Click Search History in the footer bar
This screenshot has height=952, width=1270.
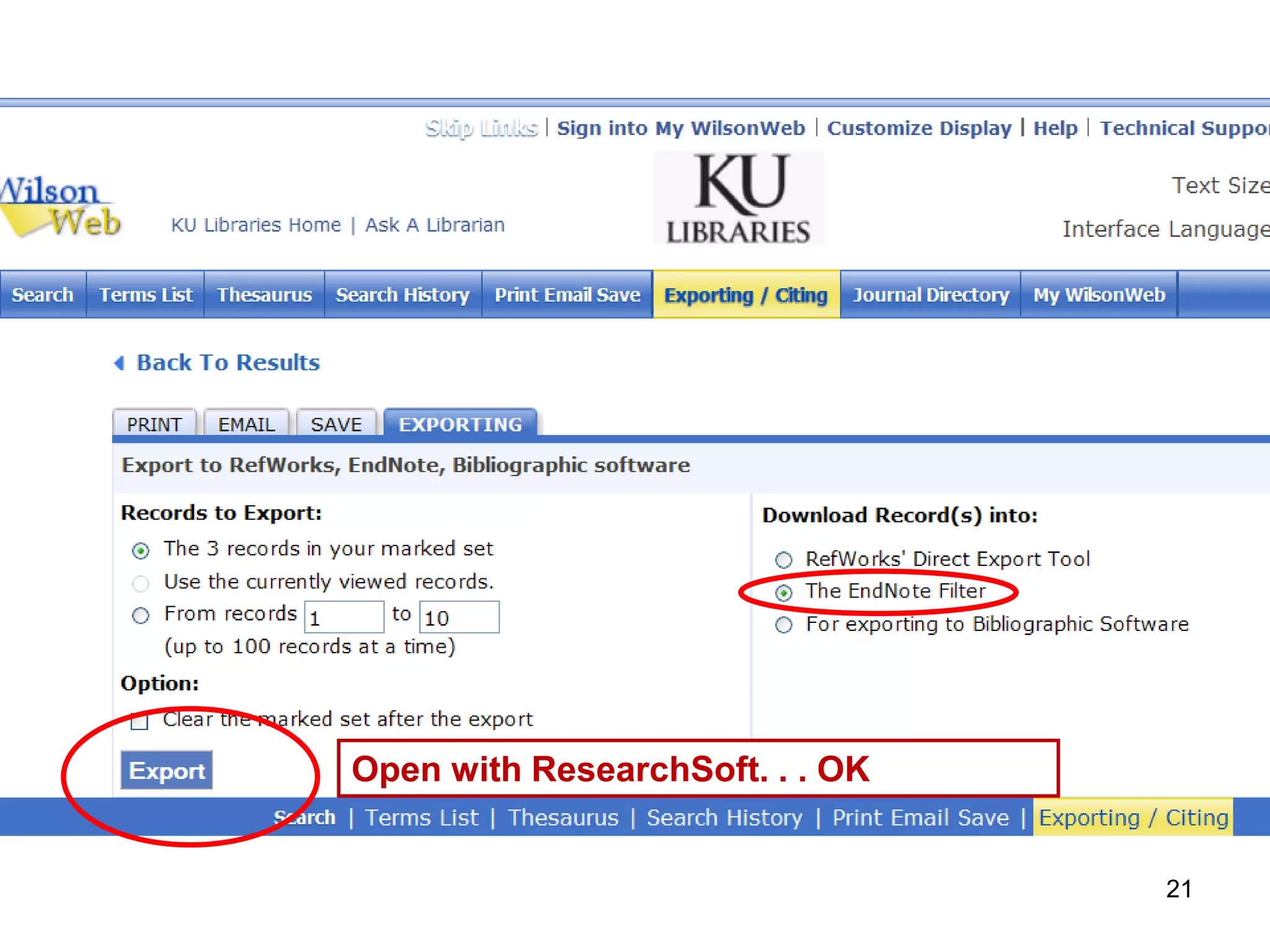pyautogui.click(x=725, y=818)
